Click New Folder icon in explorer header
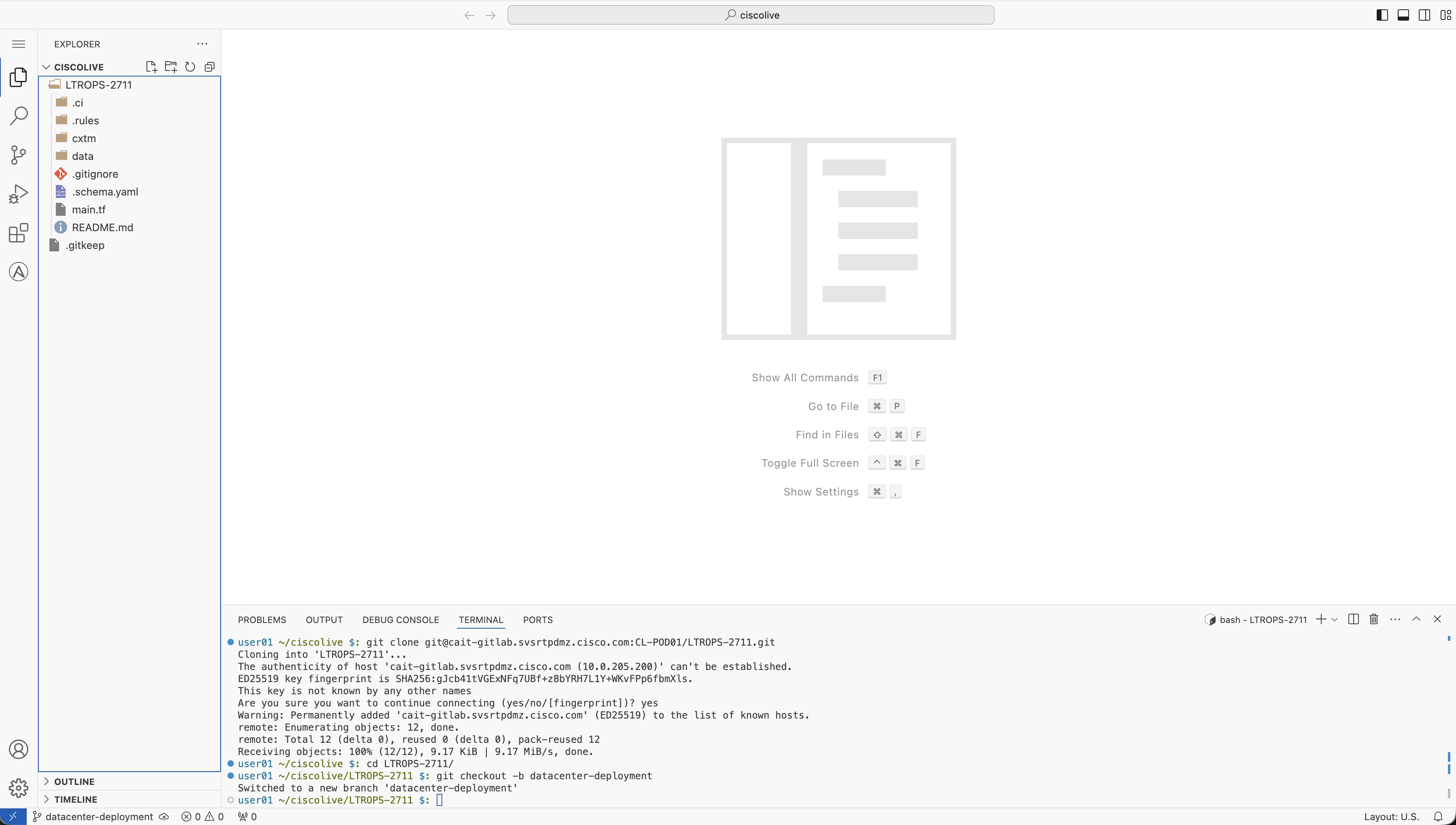1456x825 pixels. pos(170,67)
